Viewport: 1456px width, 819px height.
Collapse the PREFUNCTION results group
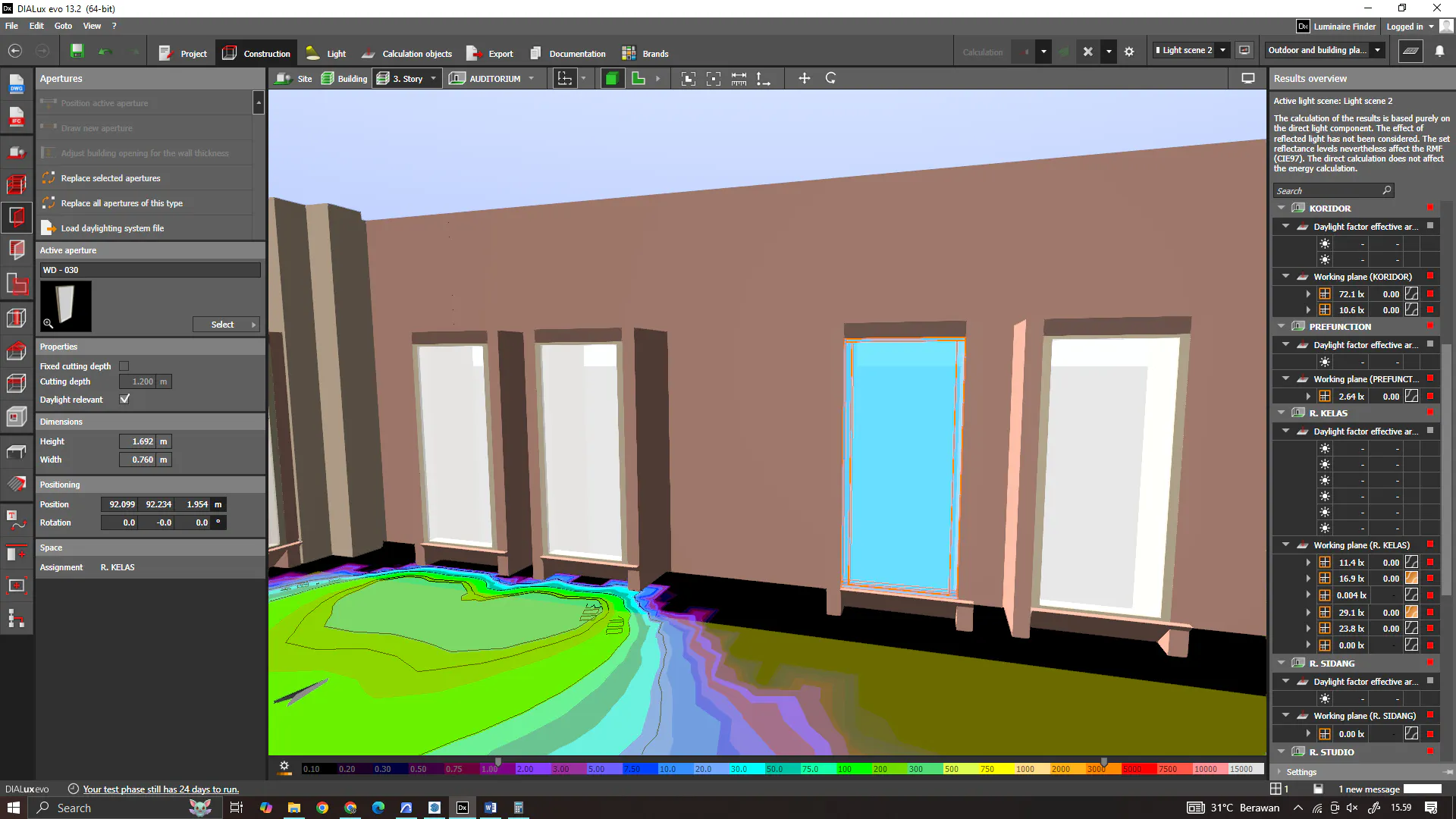1282,326
